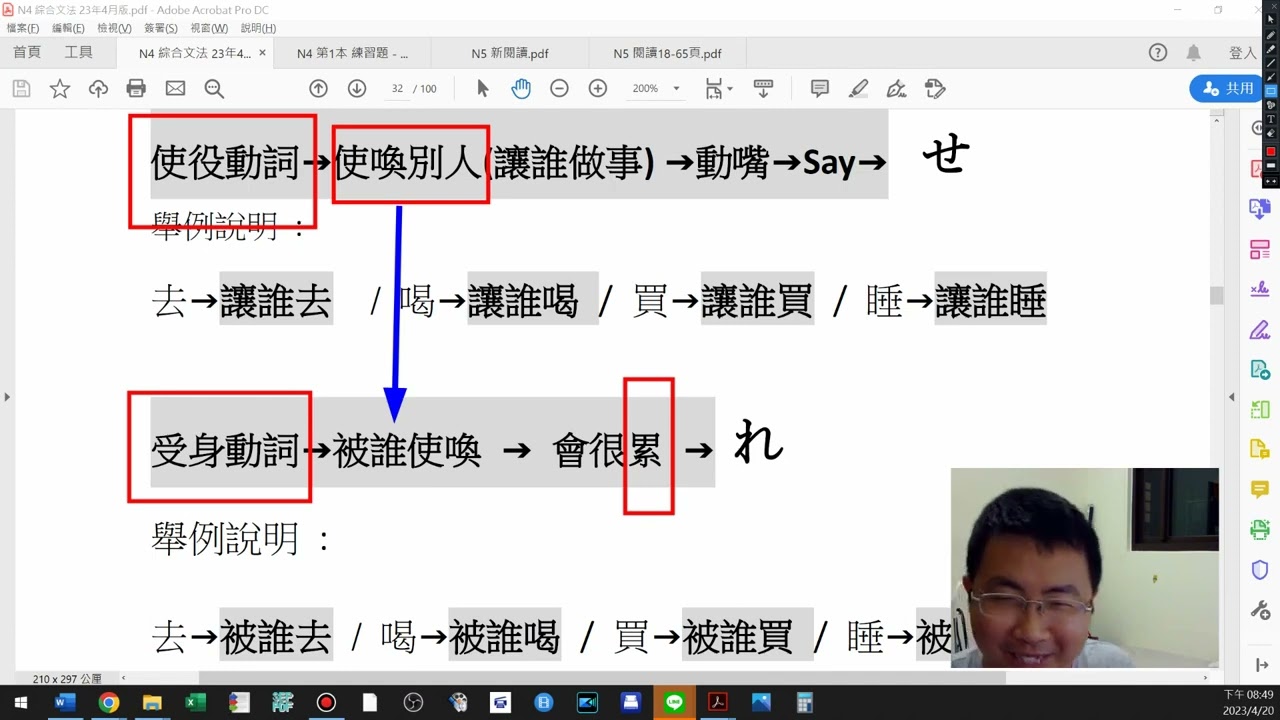Click the webcam video thumbnail
Screen dimensions: 1280x720
click(1084, 568)
